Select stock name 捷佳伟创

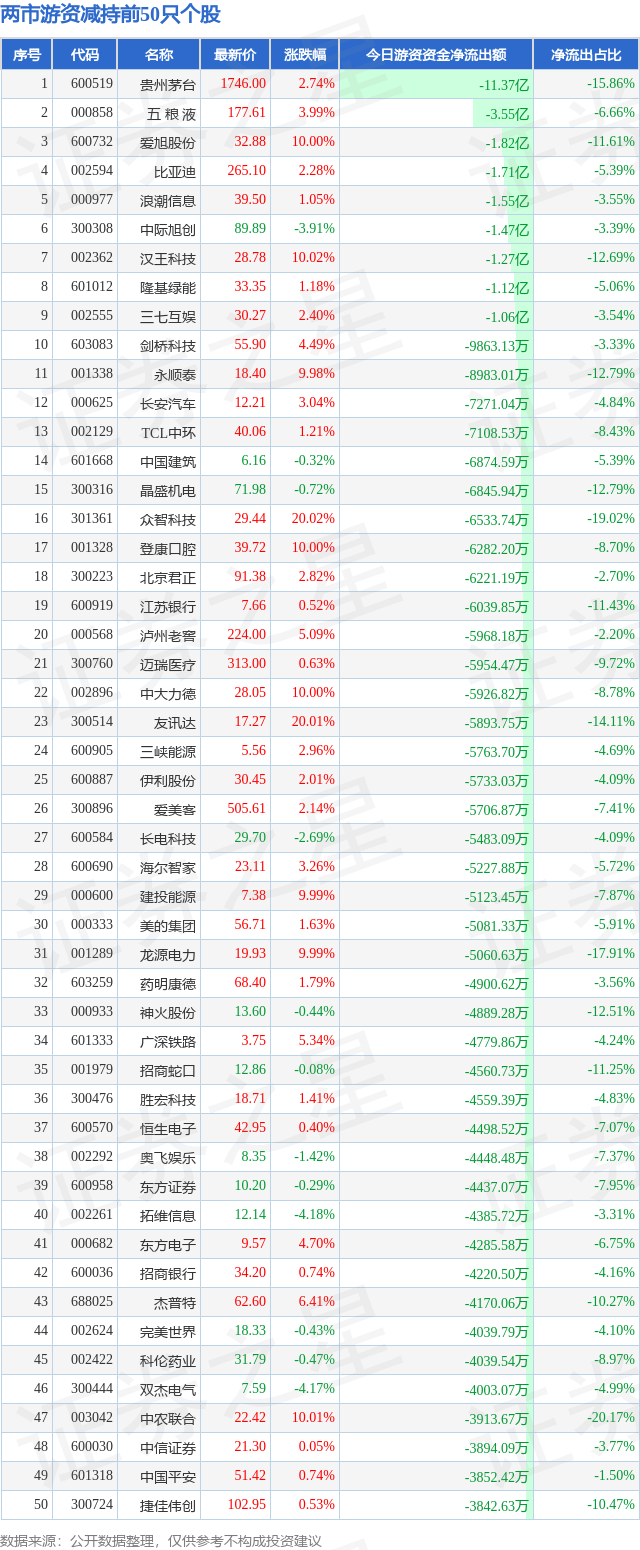coord(168,1506)
